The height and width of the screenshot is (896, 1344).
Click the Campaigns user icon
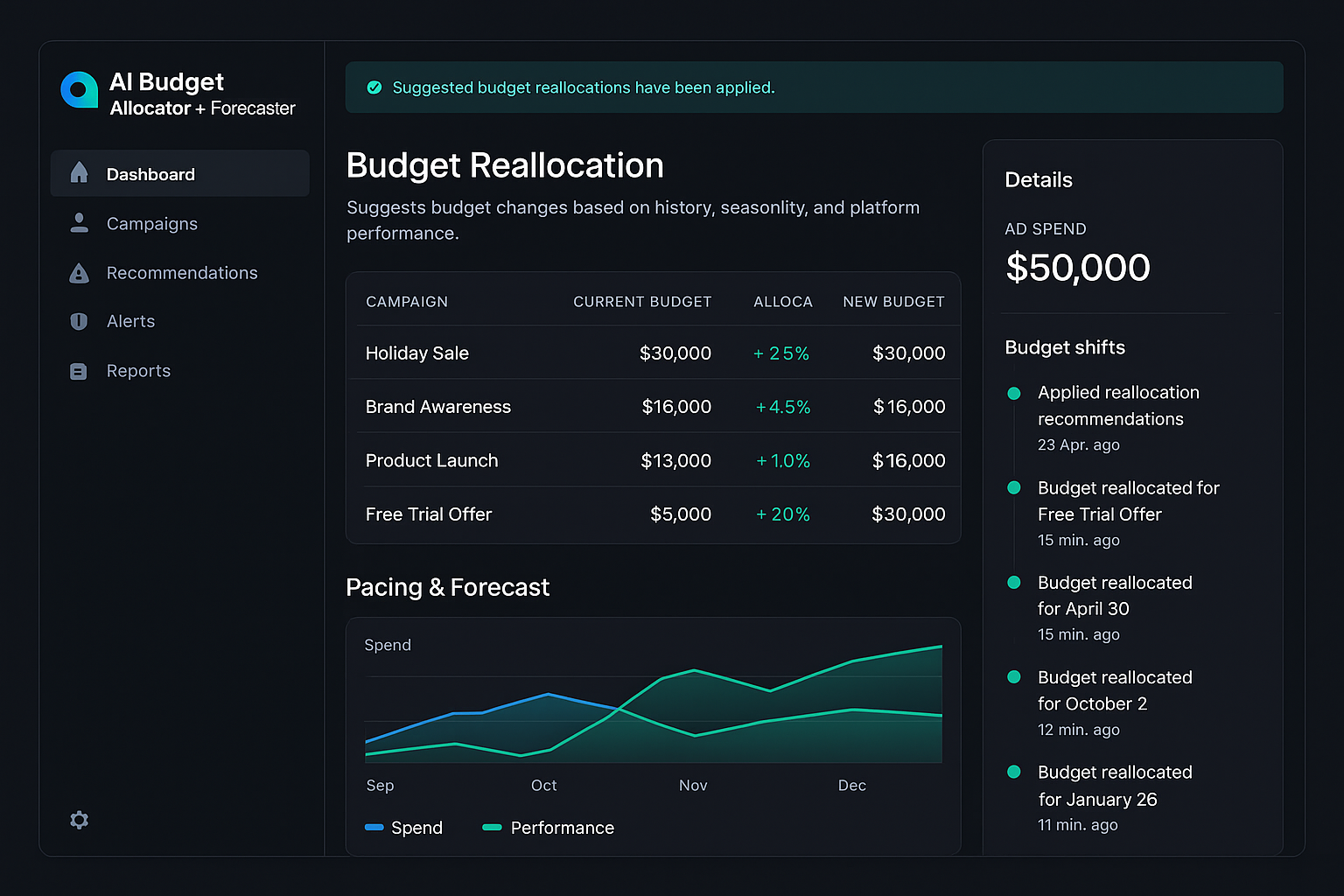point(79,223)
